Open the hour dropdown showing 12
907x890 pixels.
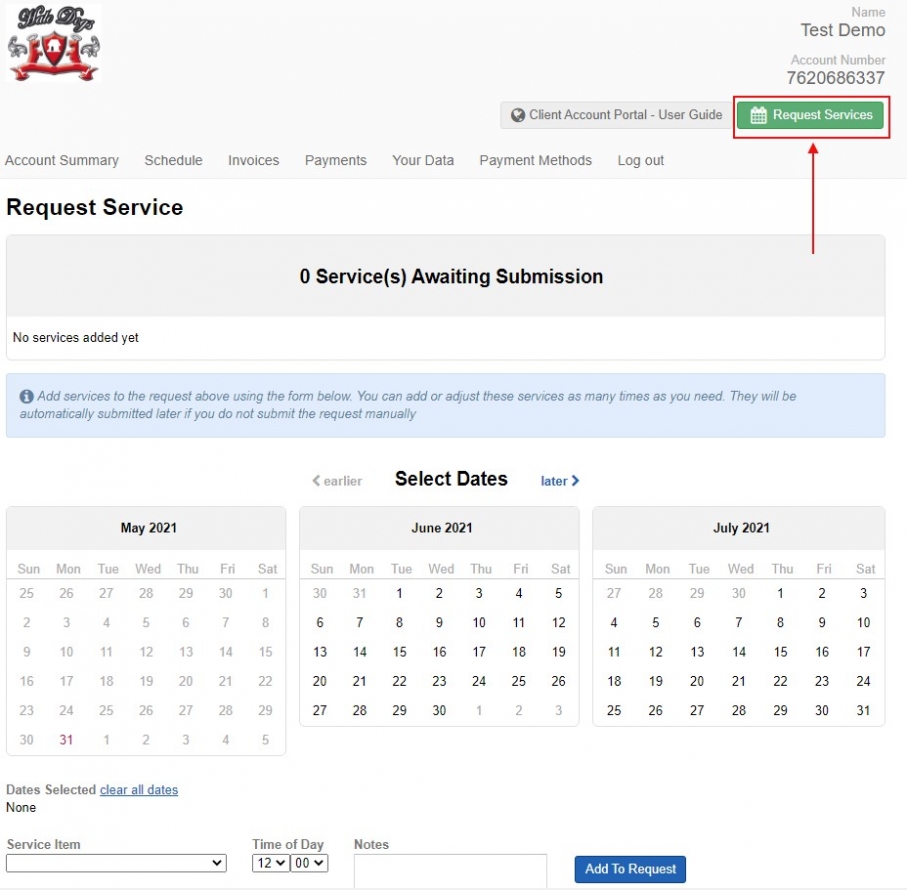pyautogui.click(x=271, y=863)
